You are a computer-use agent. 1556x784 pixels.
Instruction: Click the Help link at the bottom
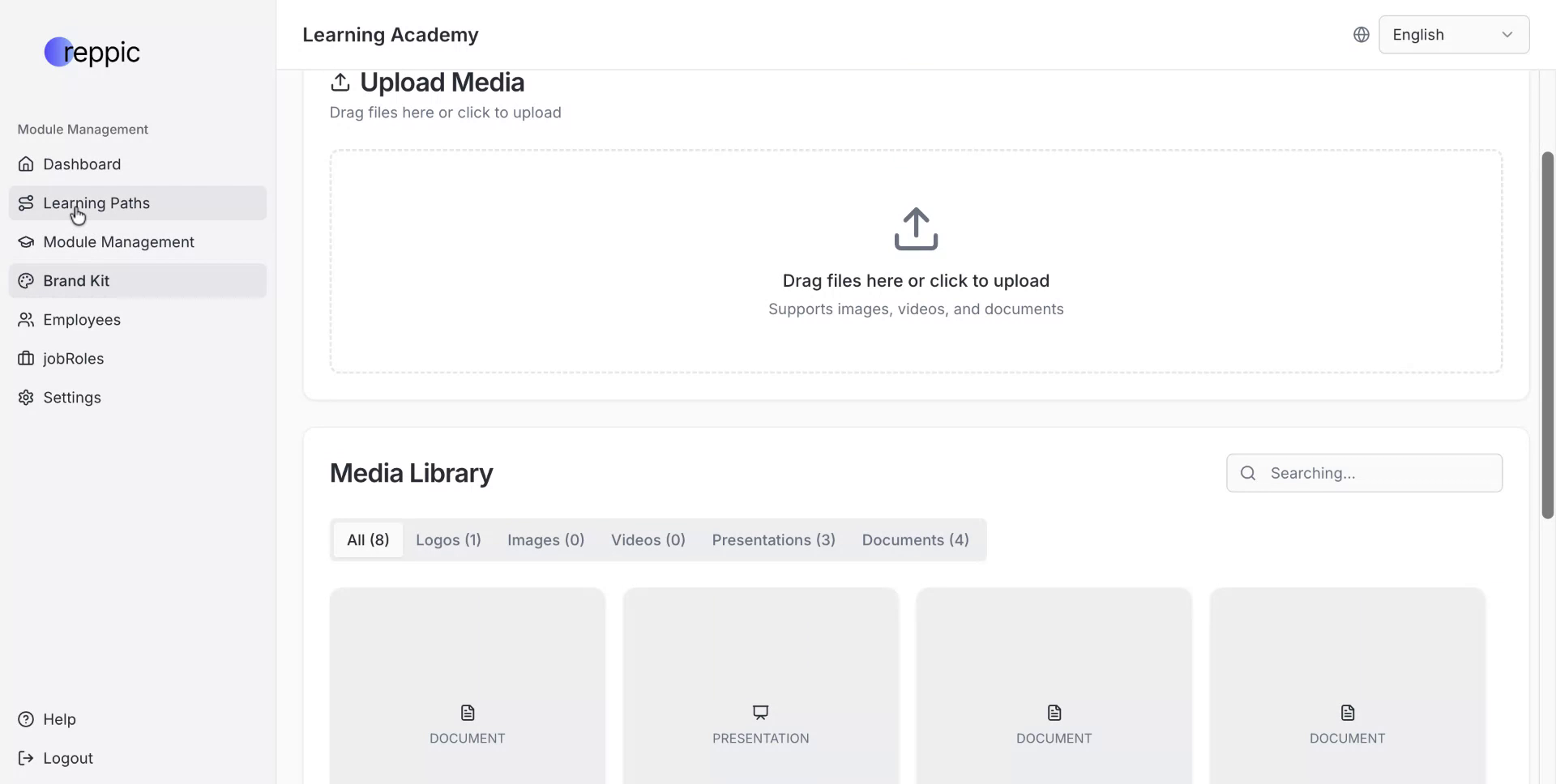click(x=58, y=719)
